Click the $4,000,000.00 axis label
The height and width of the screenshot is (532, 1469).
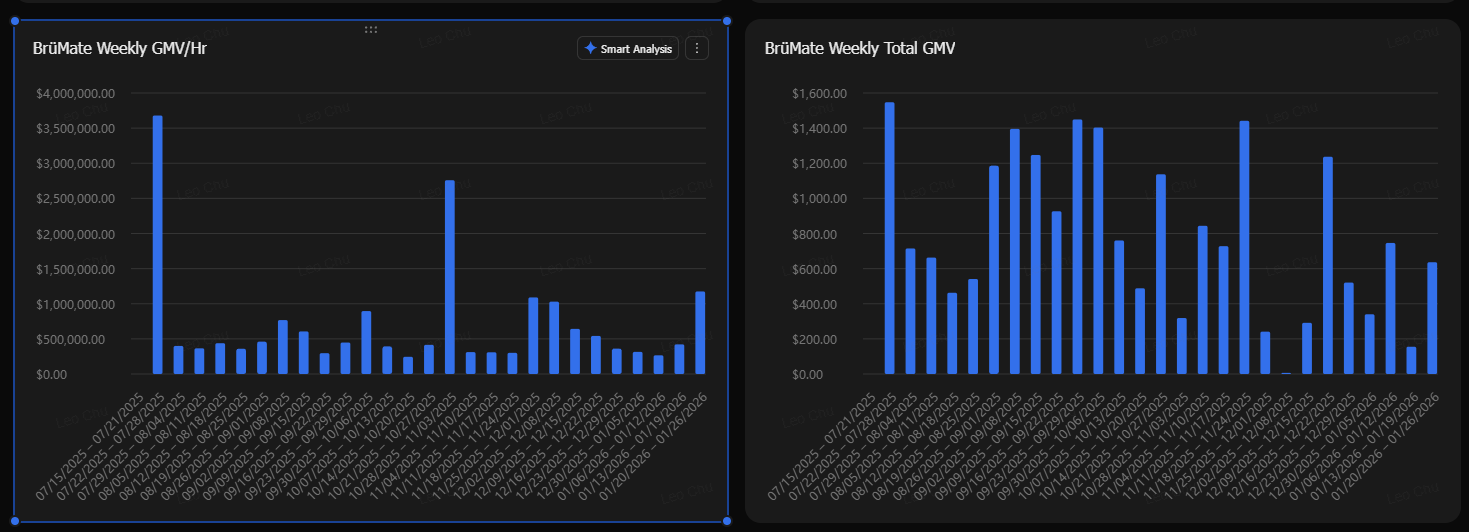pos(76,93)
